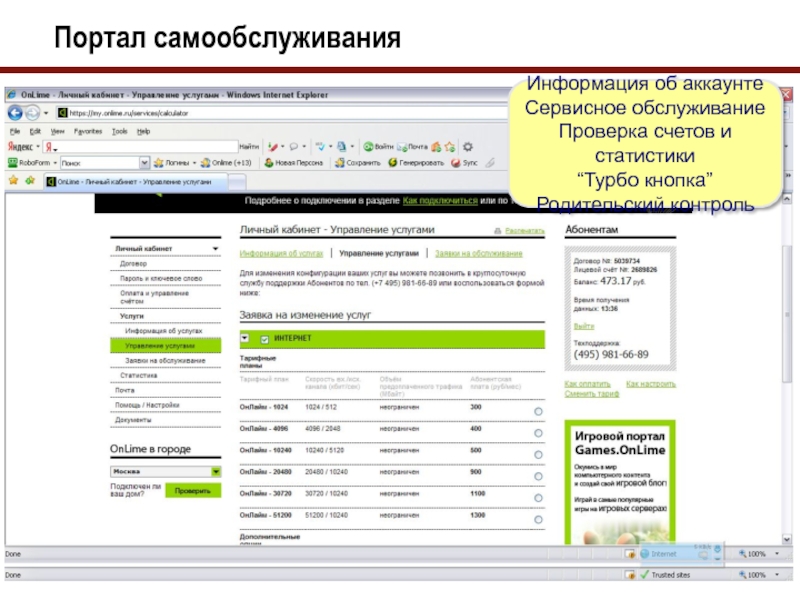Image resolution: width=800 pixels, height=600 pixels.
Task: Open the View menu
Action: pyautogui.click(x=57, y=132)
